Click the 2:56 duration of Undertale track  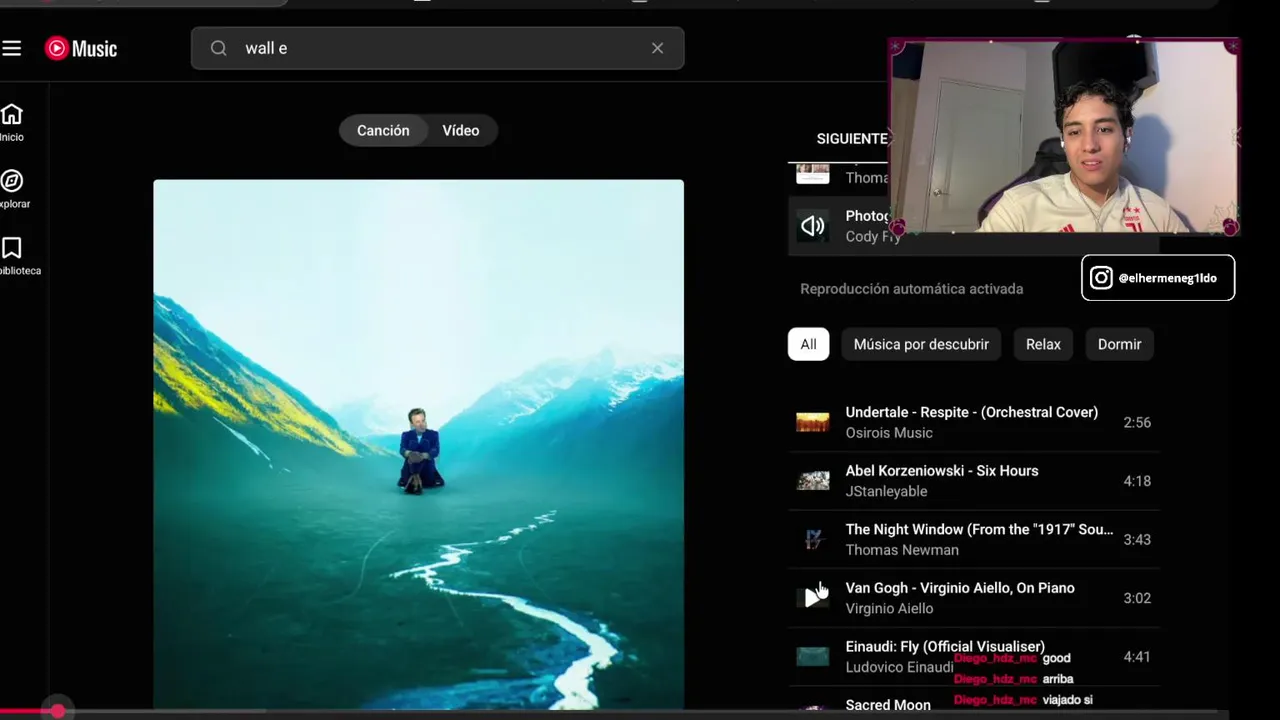[1137, 422]
